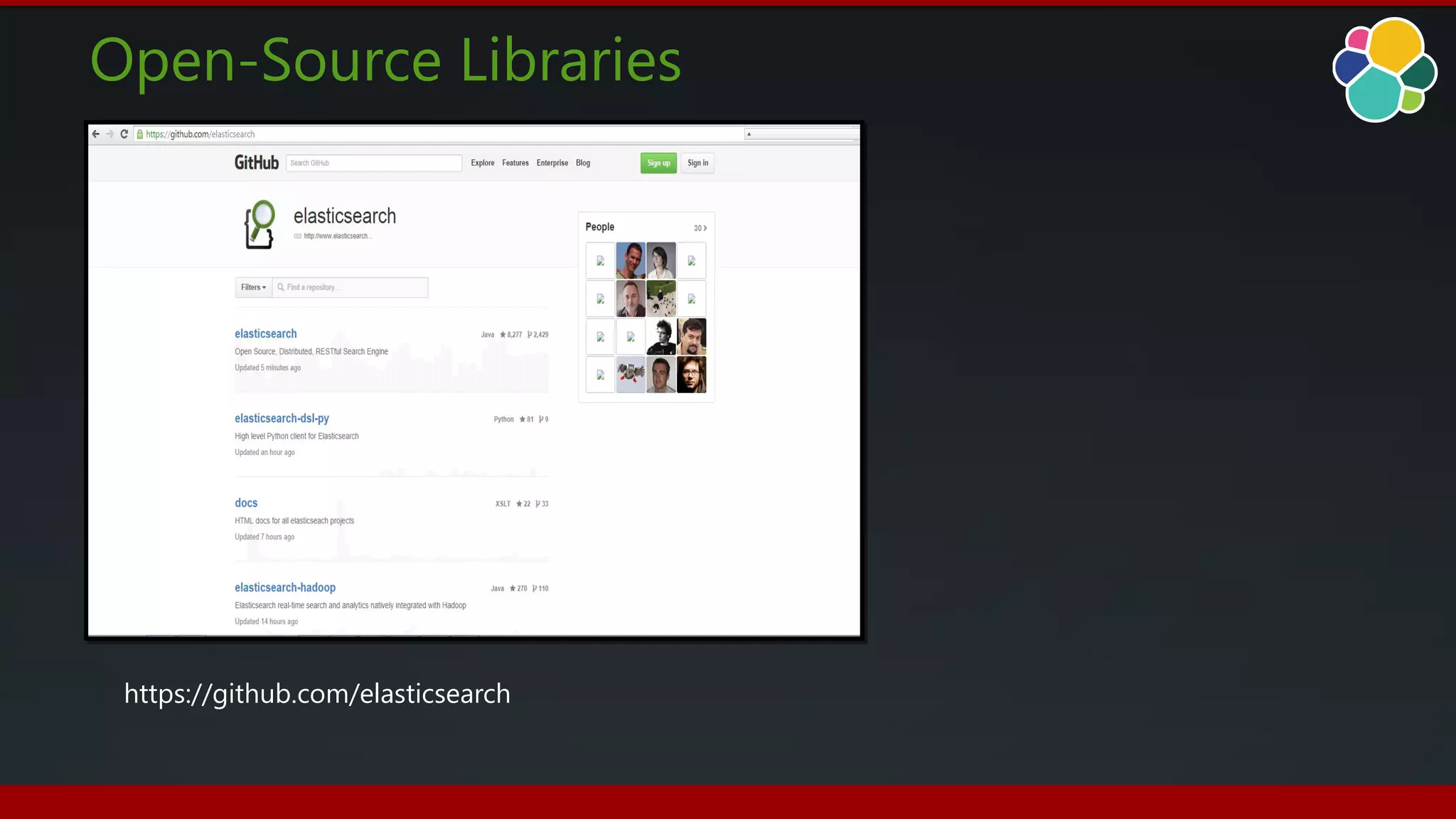
Task: Click the GitHub logo
Action: coord(257,163)
